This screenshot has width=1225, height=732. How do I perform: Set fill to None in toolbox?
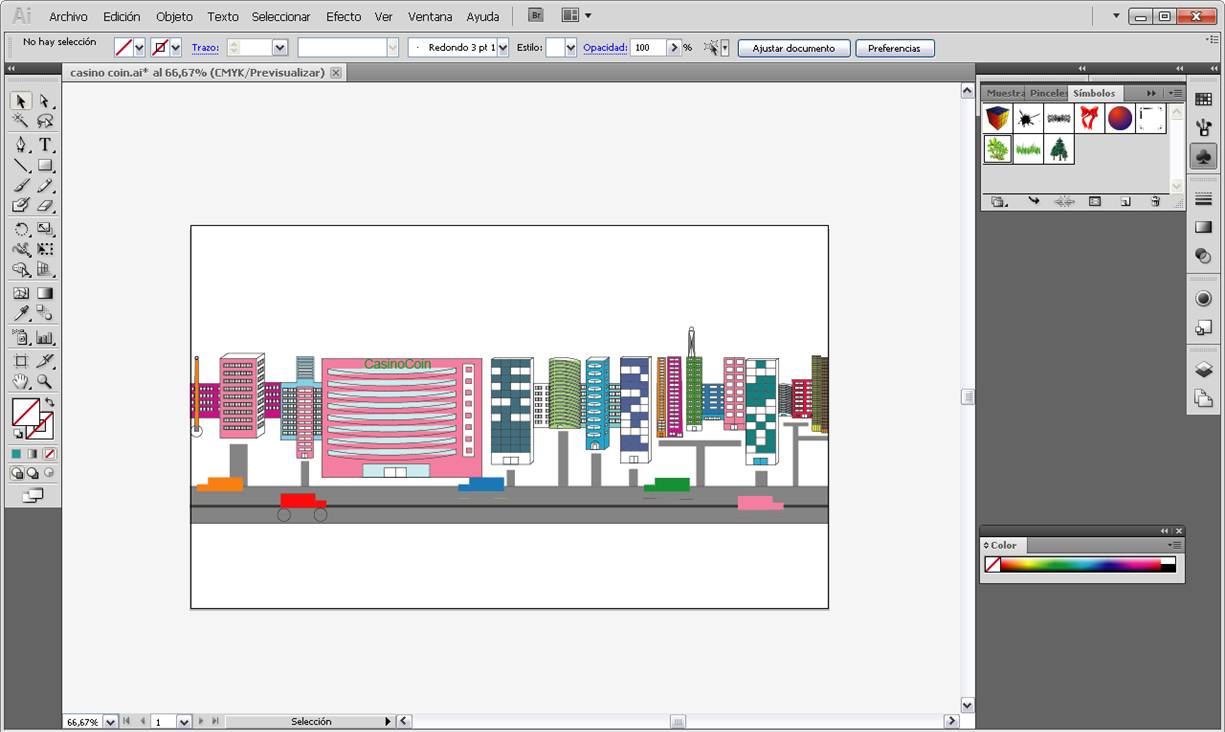click(x=49, y=454)
